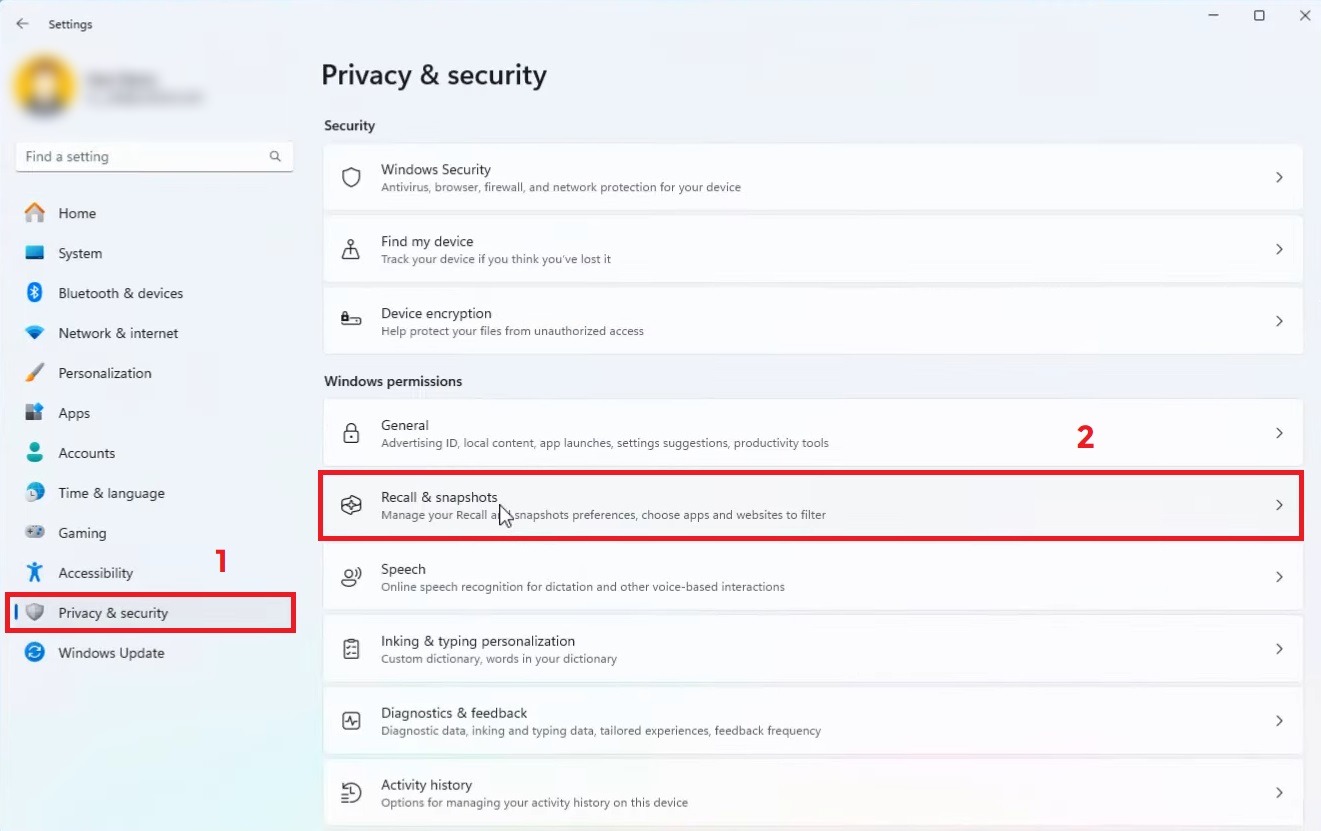The width and height of the screenshot is (1321, 831).
Task: Click the Windows Security shield icon
Action: click(x=351, y=177)
